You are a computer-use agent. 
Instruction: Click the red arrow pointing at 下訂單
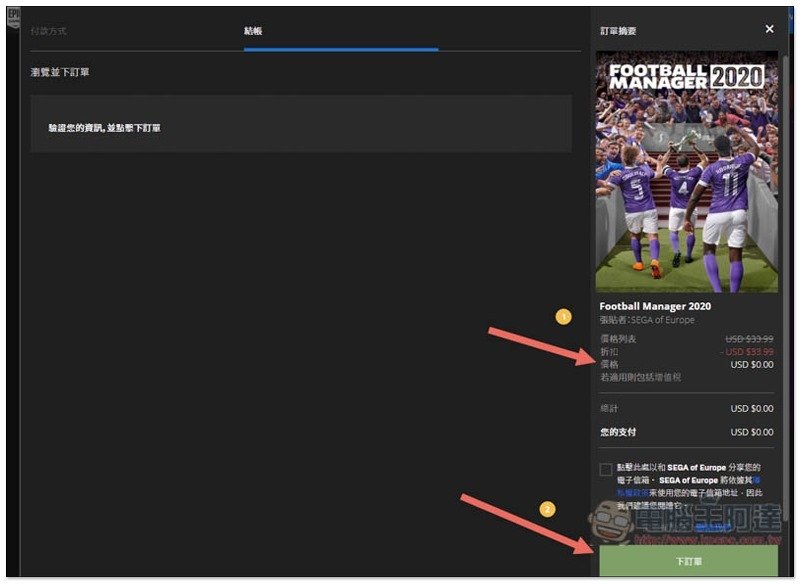tap(526, 524)
